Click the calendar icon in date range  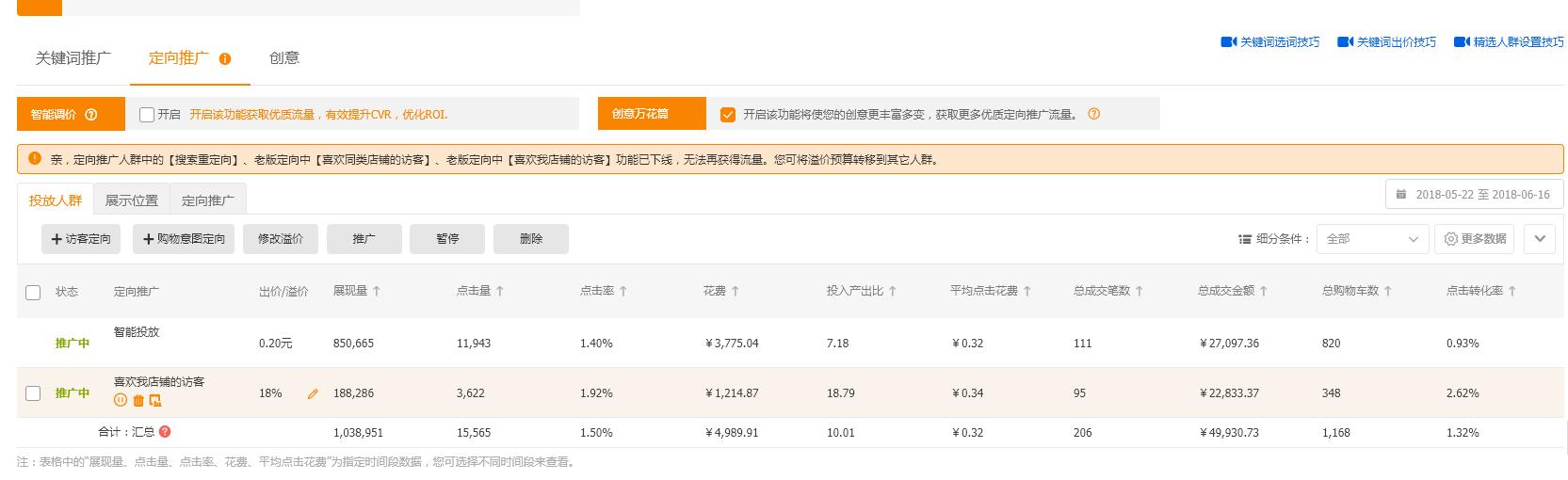coord(1401,195)
